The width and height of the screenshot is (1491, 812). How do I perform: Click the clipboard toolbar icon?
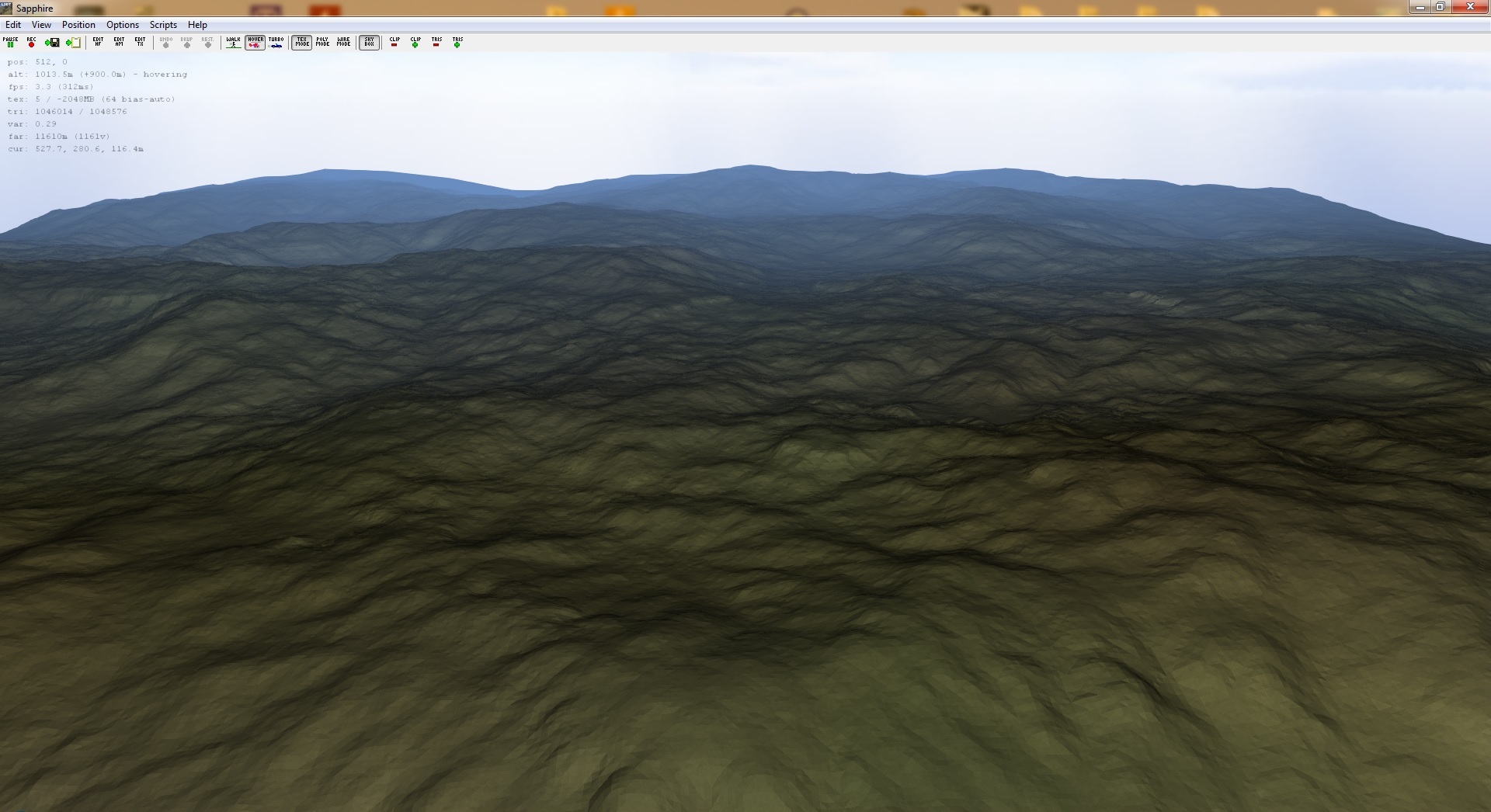click(73, 42)
